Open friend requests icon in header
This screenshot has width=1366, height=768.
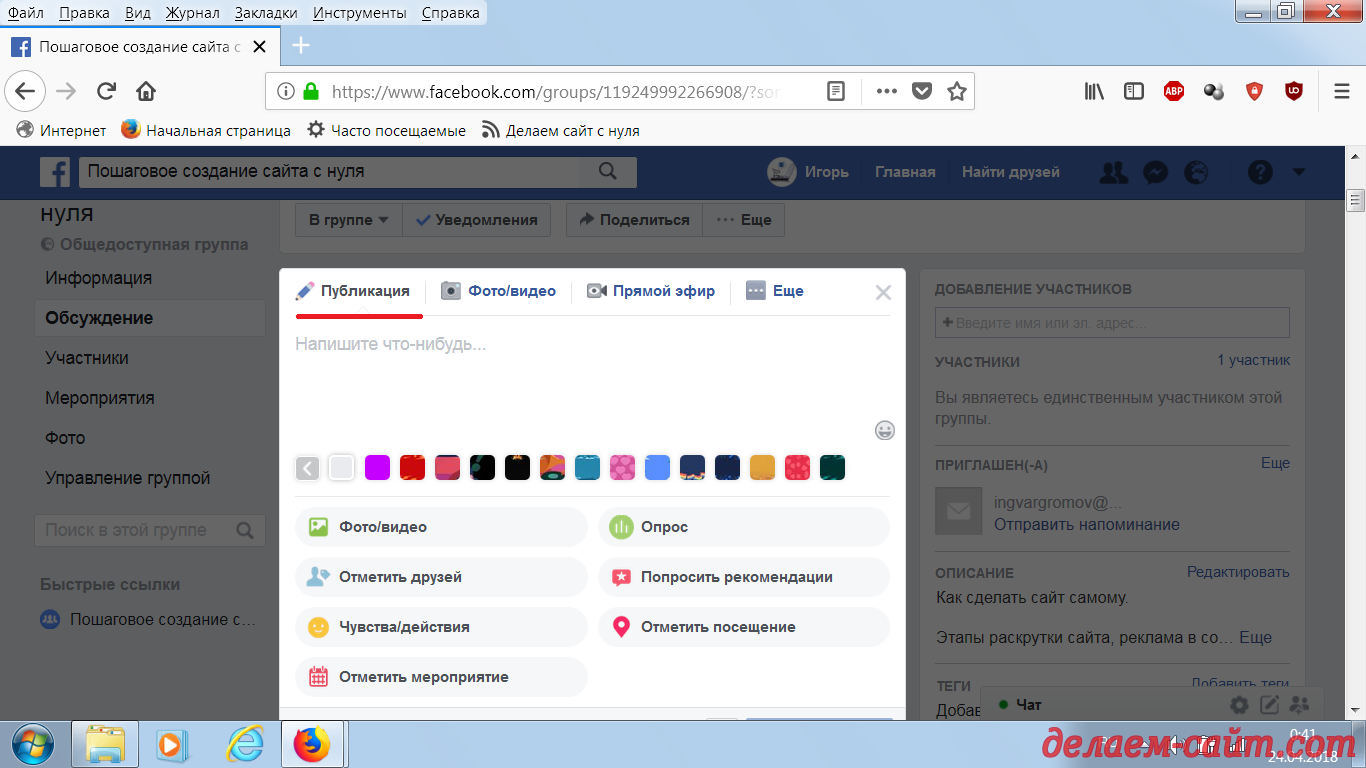point(1112,172)
